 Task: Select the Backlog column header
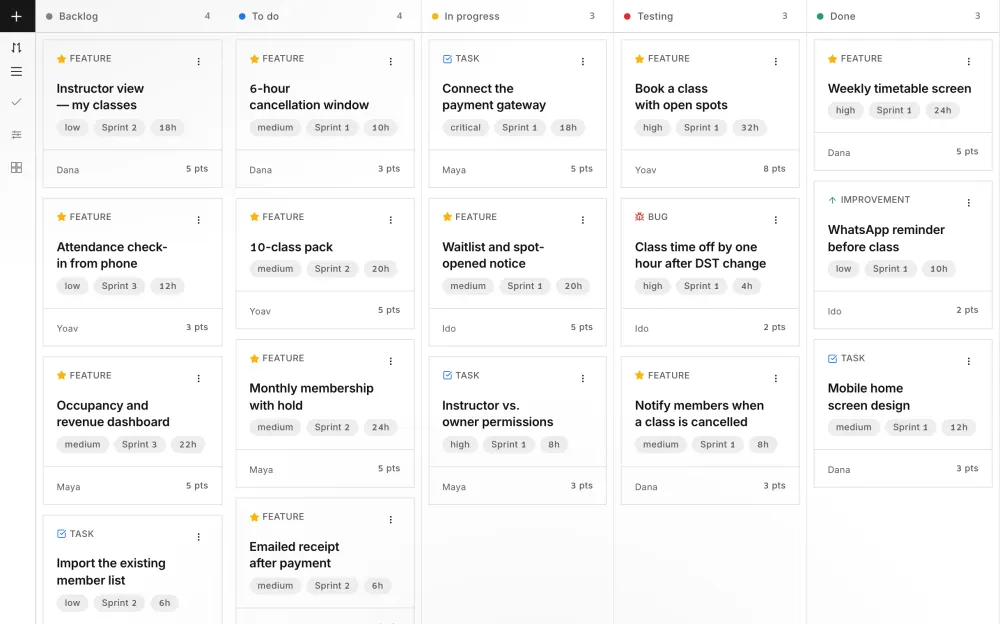[x=78, y=16]
